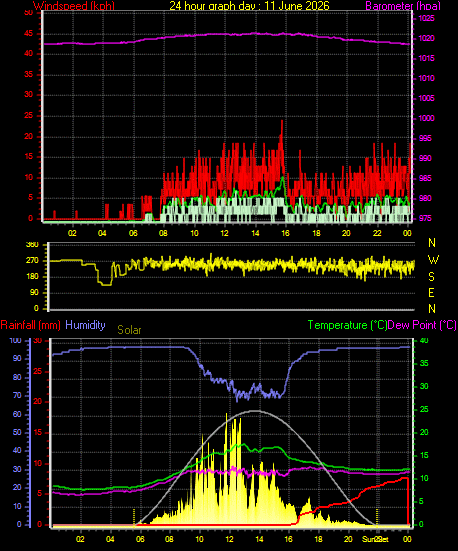Click the 100 humidity scale value
Viewport: 458px width, 551px height.
pos(15,341)
